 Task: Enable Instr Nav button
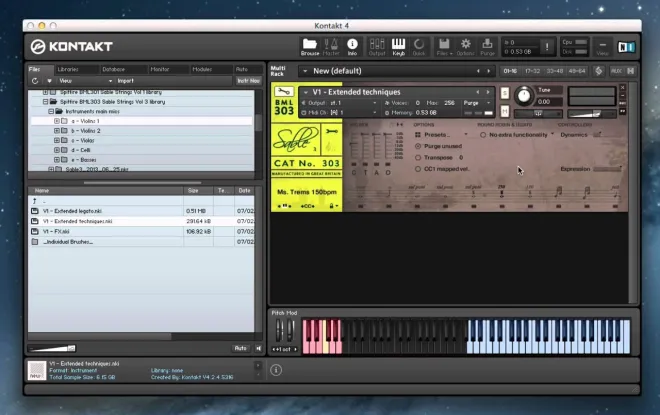point(248,81)
